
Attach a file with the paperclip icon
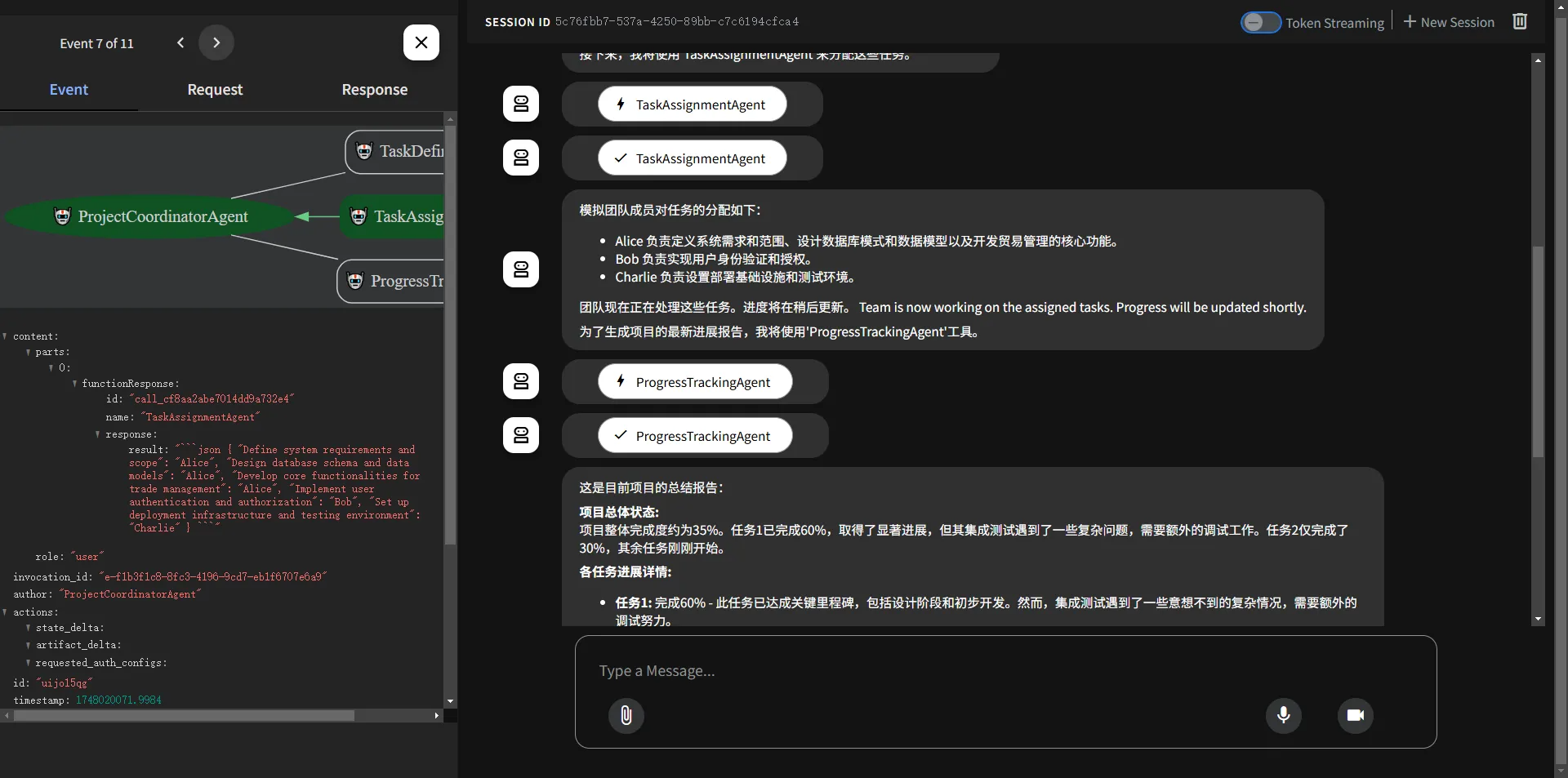pyautogui.click(x=626, y=716)
